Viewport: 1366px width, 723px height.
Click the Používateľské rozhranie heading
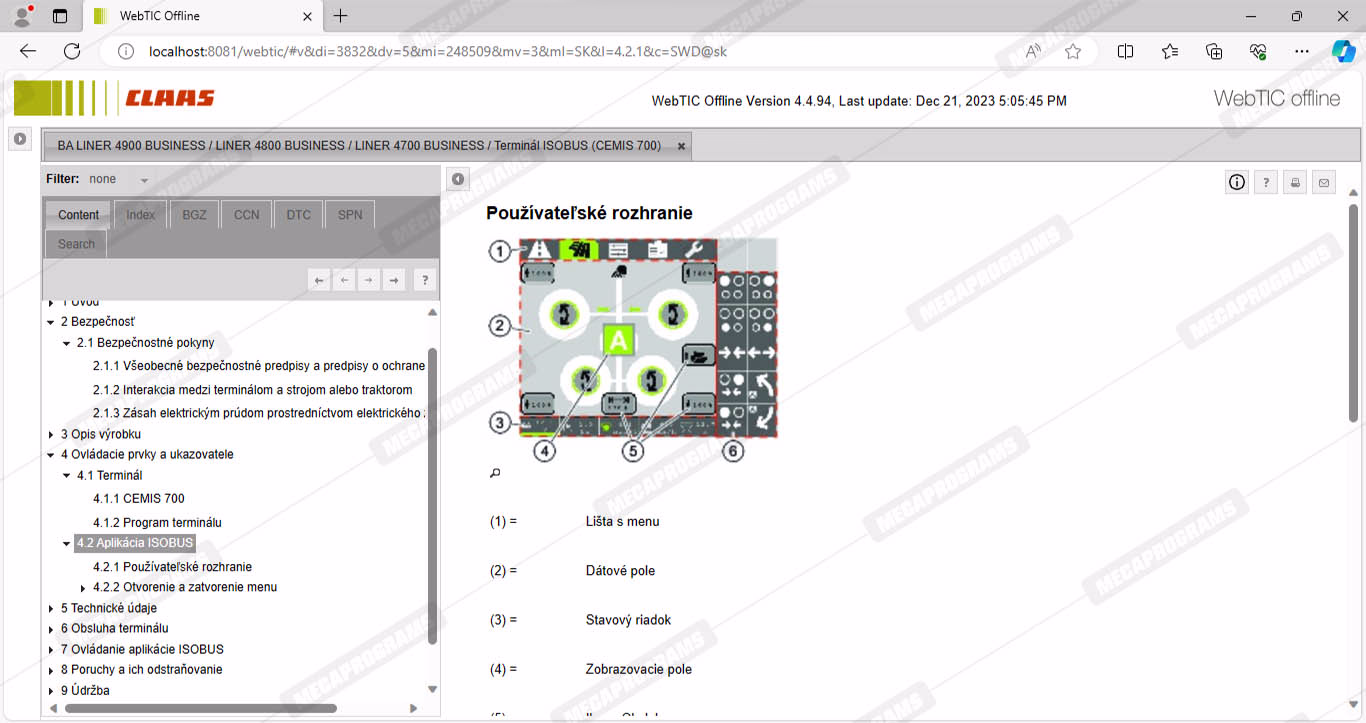[589, 213]
